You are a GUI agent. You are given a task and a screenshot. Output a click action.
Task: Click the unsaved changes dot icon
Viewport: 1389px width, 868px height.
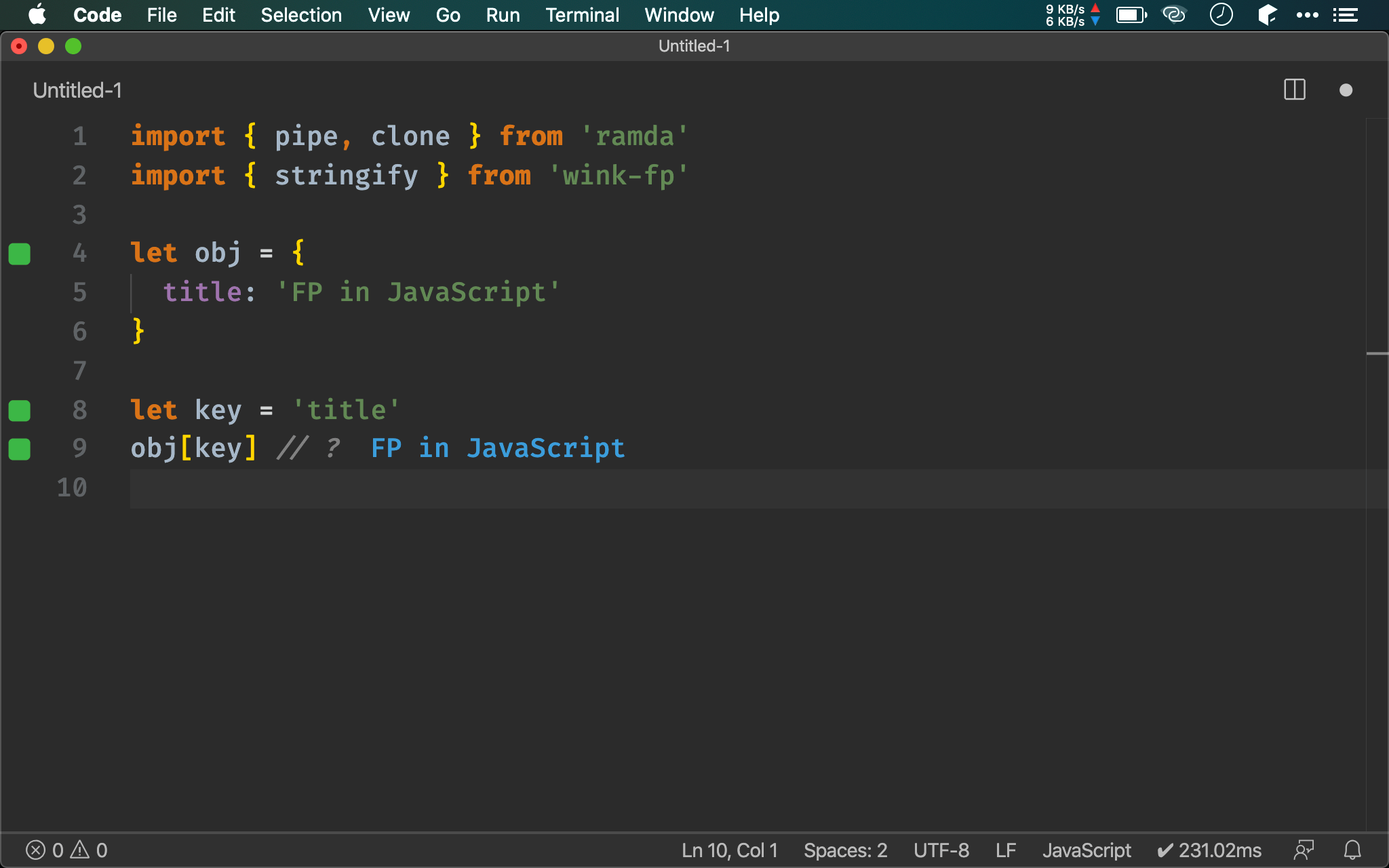coord(1346,90)
